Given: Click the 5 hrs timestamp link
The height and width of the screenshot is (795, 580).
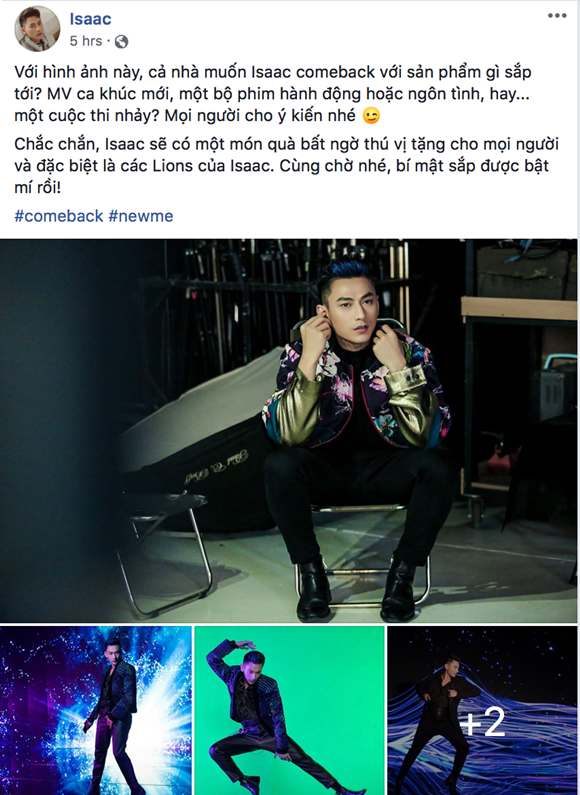Looking at the screenshot, I should click(86, 41).
